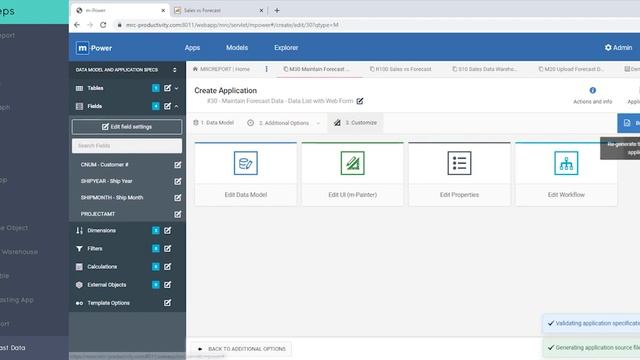Open a new browser tab

(277, 11)
